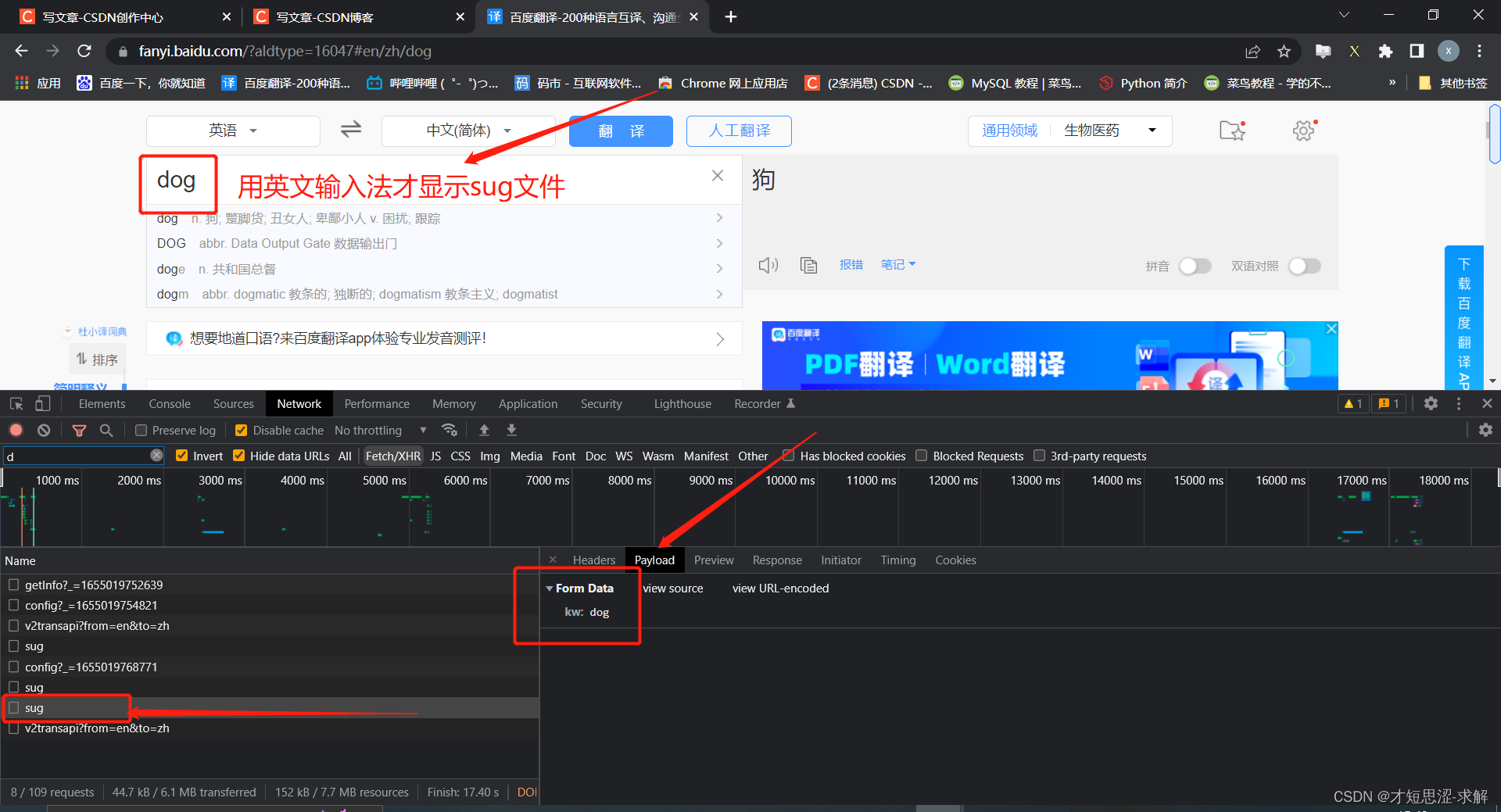Check Has blocked cookies
Screen dimensions: 1501x812
[789, 456]
